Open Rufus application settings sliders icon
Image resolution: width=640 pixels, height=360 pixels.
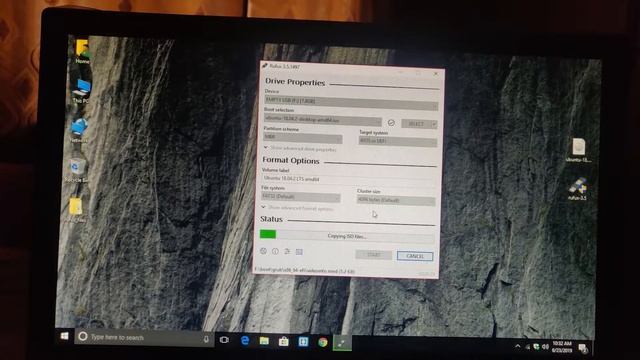point(287,251)
